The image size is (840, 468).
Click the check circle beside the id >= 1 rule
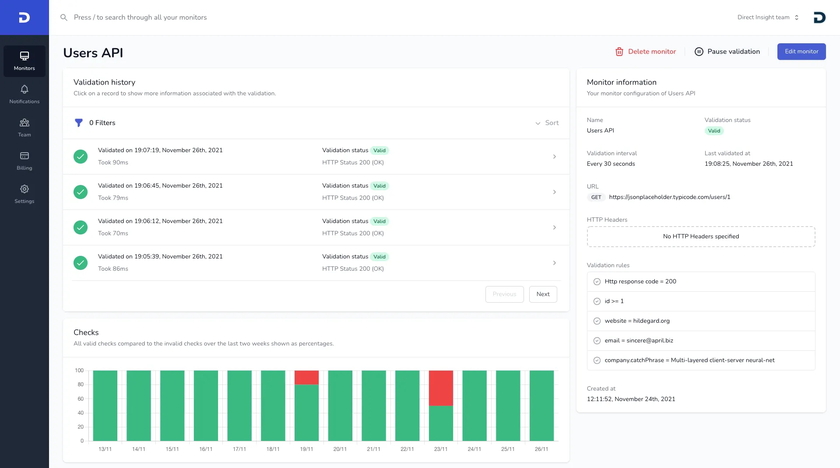[597, 301]
